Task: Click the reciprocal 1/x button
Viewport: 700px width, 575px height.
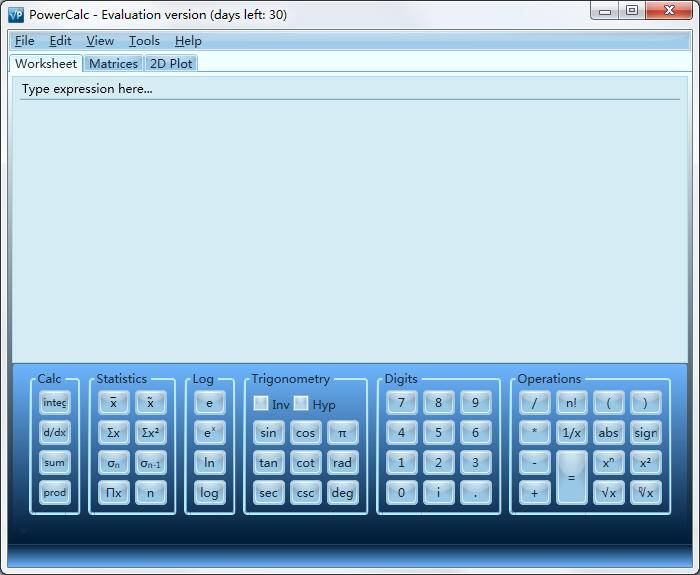Action: 571,433
